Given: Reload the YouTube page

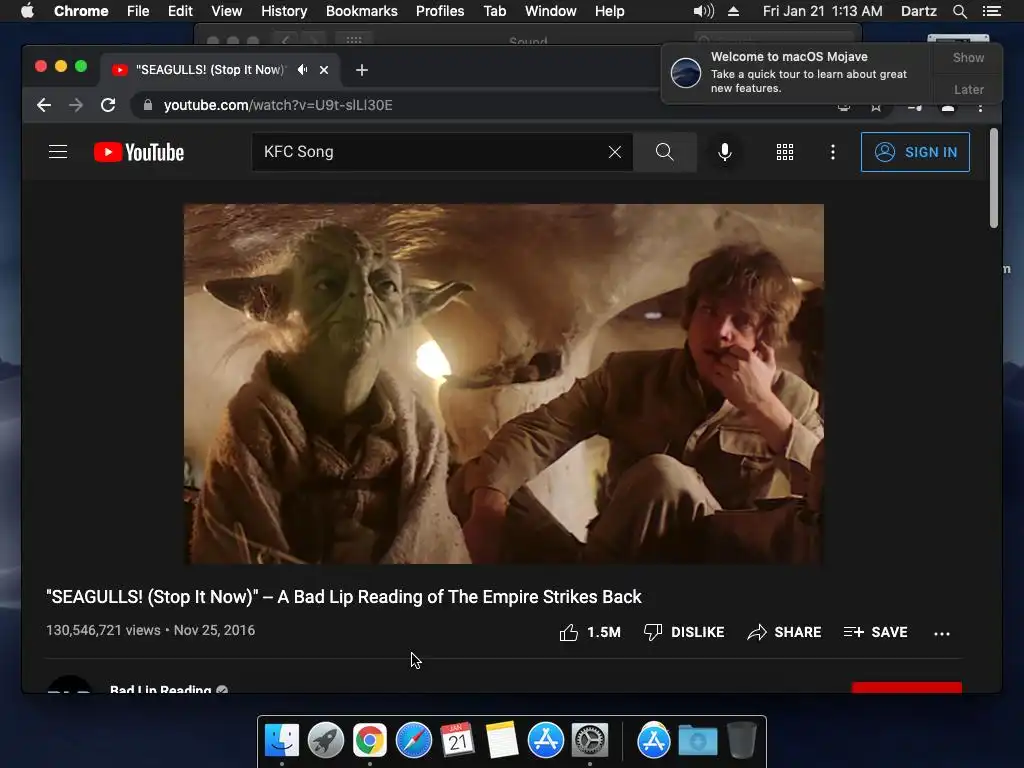Looking at the screenshot, I should (x=108, y=105).
